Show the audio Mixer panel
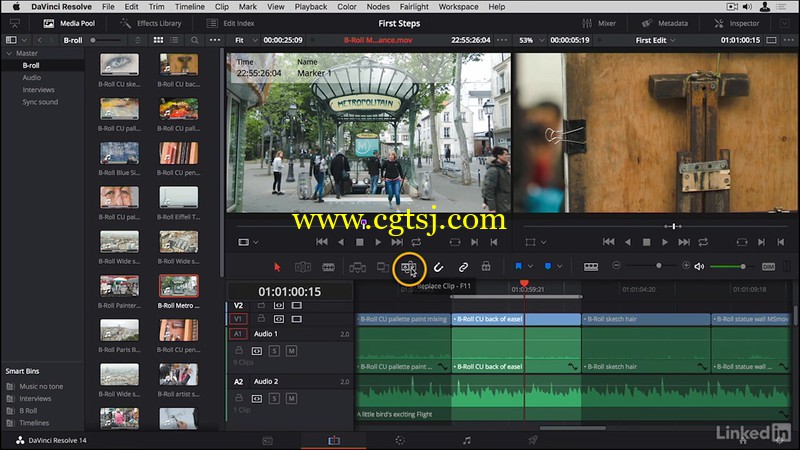Viewport: 800px width, 450px height. click(599, 23)
